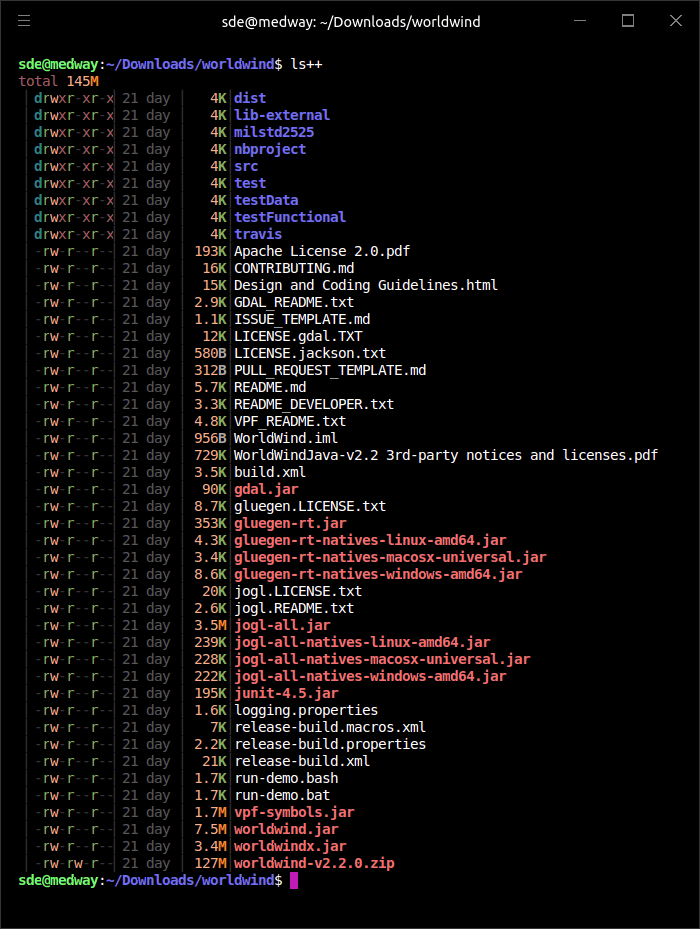Click 'Design and Coding Guidelines.html' file name
Screen dimensions: 700x929
coord(366,285)
